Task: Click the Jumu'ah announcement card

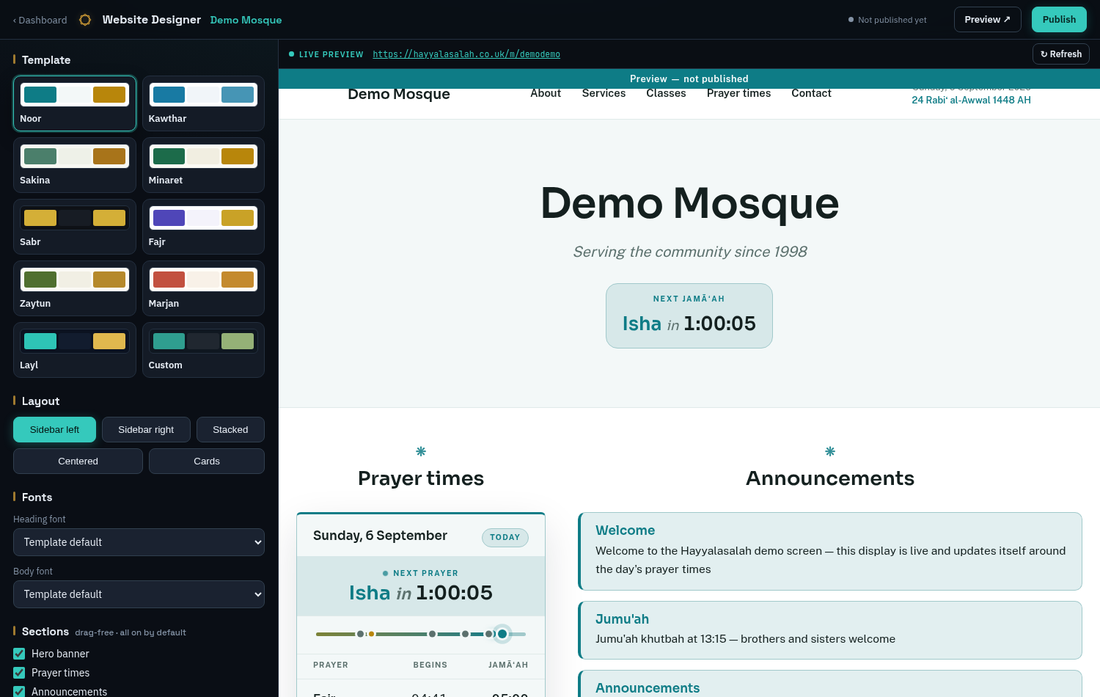Action: 830,630
